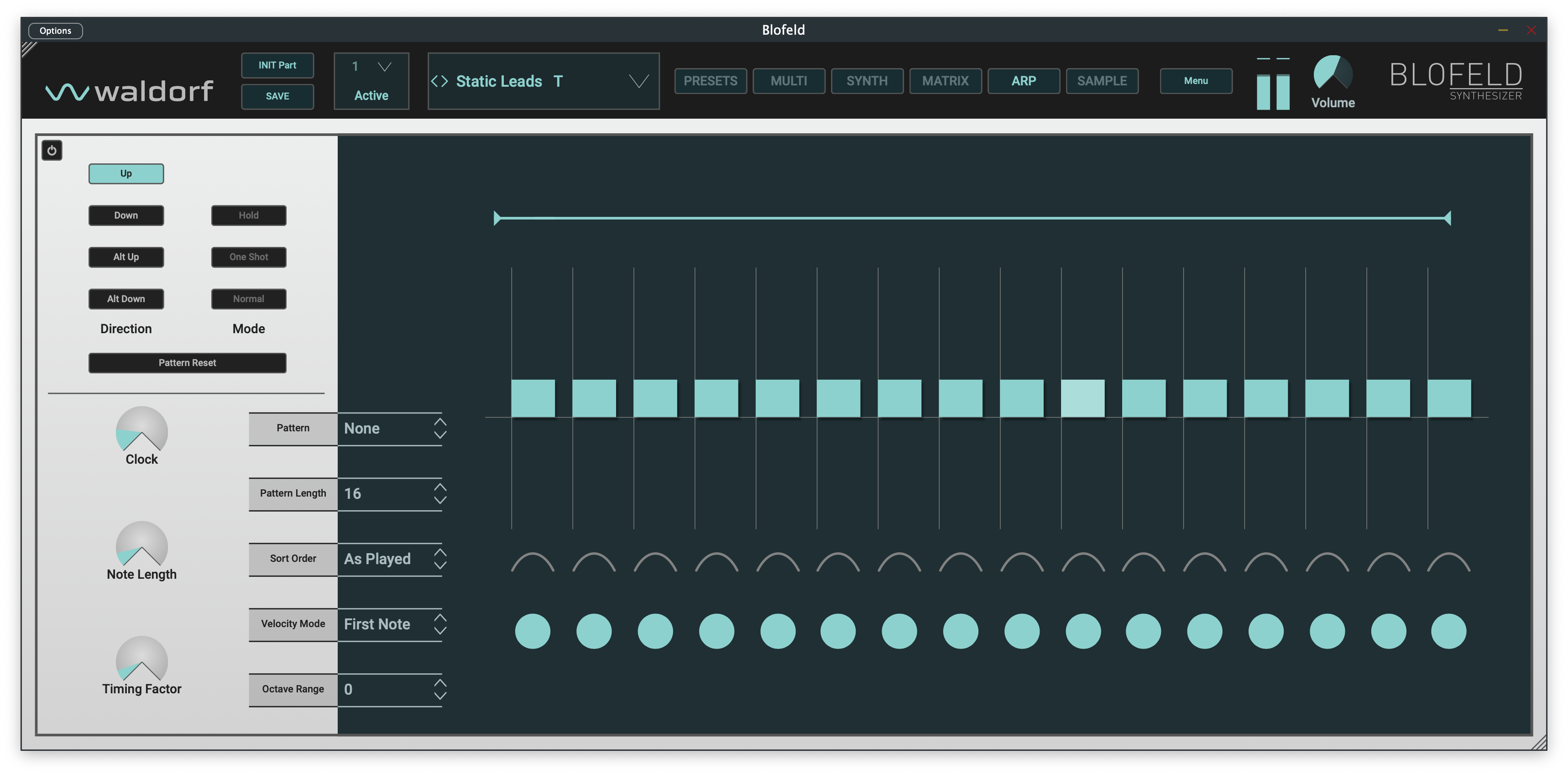Screen dimensions: 1568x775
Task: Enable the Hold mode
Action: [248, 215]
